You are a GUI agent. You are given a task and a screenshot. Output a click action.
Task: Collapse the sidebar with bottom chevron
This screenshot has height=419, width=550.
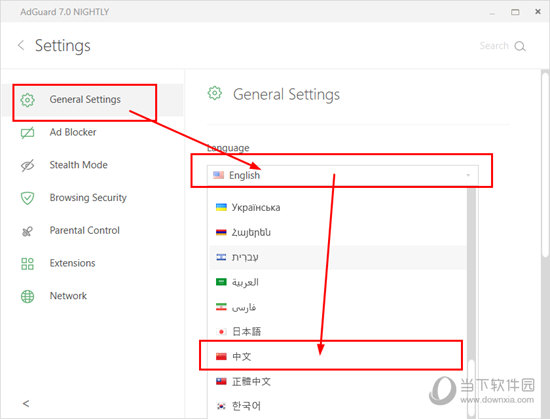point(26,403)
